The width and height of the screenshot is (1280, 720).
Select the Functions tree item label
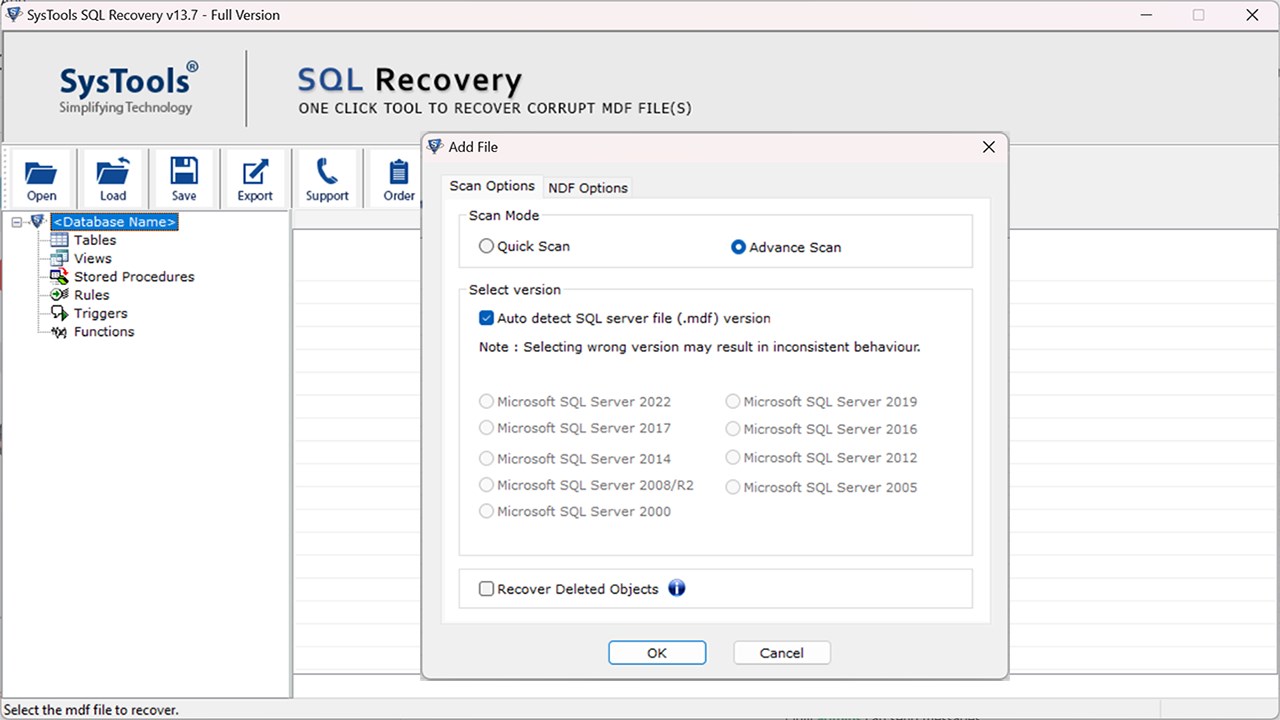tap(104, 332)
